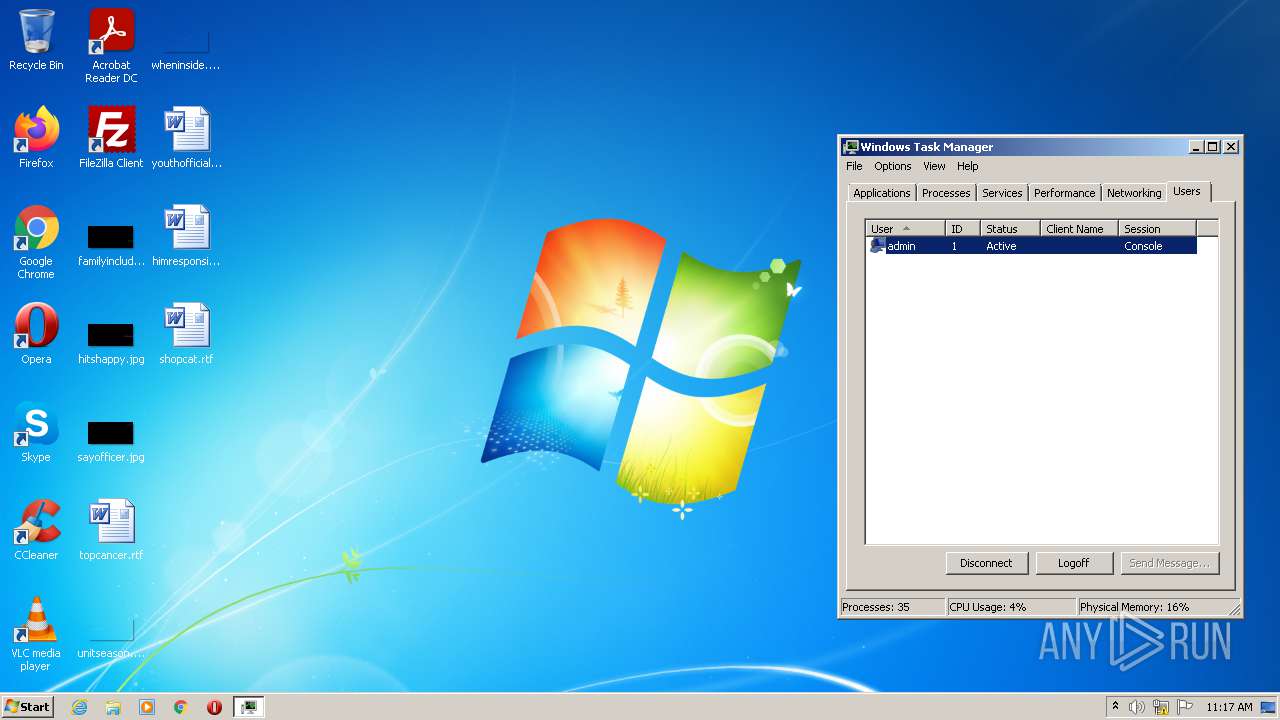The height and width of the screenshot is (720, 1280).
Task: Open Help menu in Task Manager
Action: click(x=967, y=166)
